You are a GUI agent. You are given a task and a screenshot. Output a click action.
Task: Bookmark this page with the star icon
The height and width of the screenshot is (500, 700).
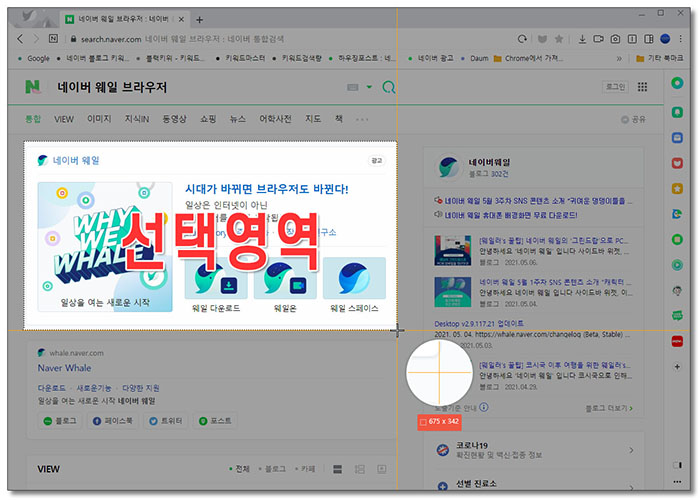pyautogui.click(x=558, y=39)
